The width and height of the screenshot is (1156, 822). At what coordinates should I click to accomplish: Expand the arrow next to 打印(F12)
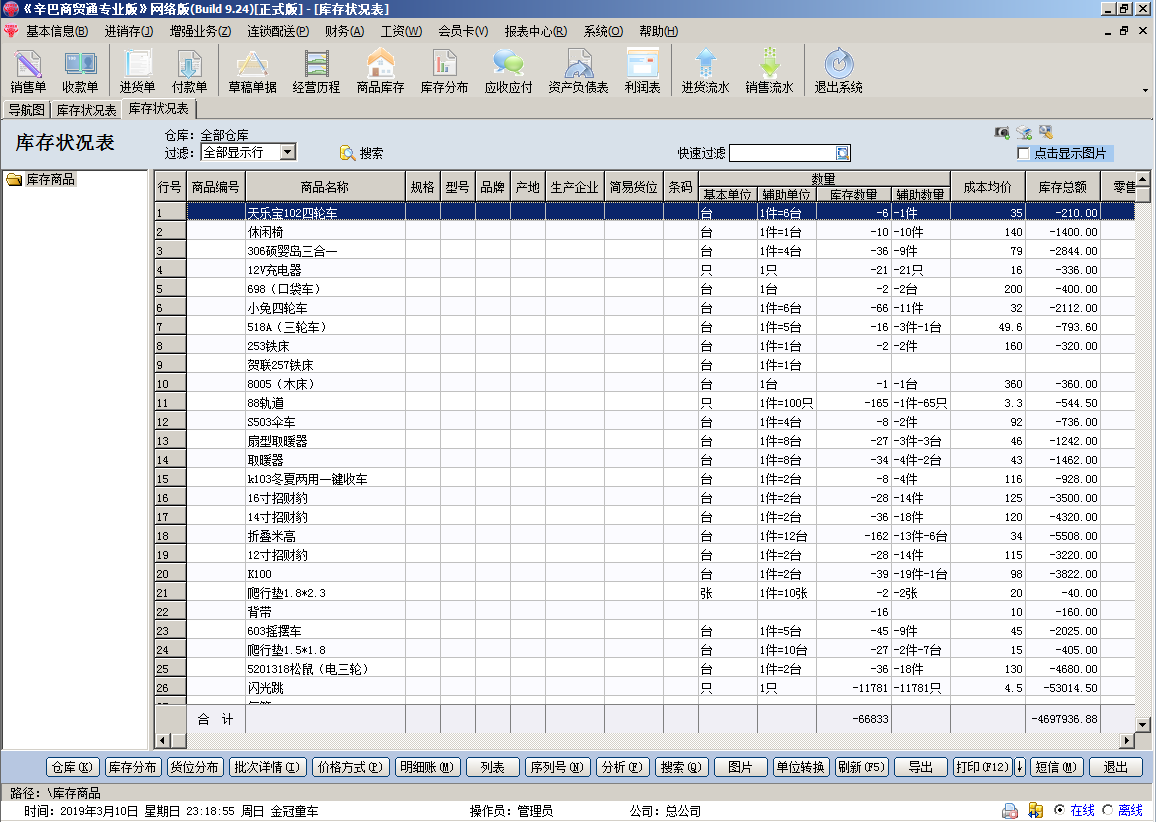[1019, 767]
